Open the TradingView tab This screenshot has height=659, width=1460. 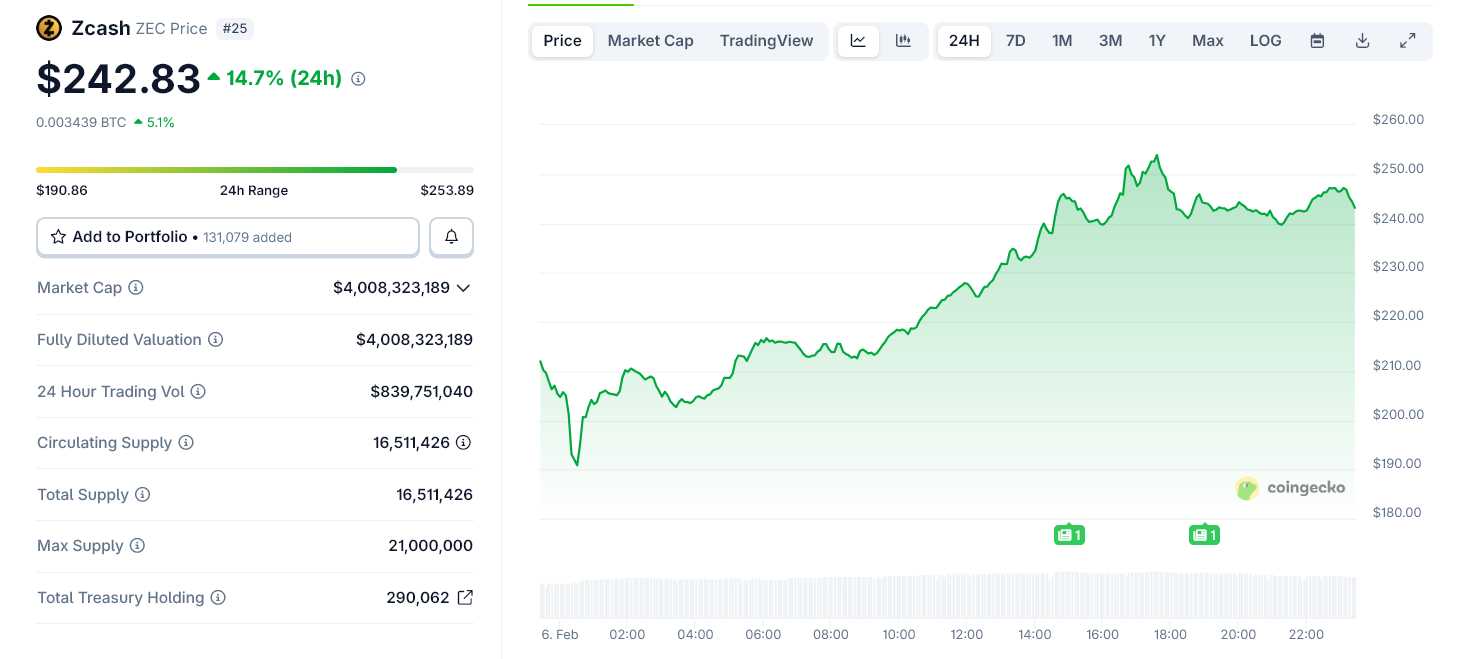pyautogui.click(x=766, y=41)
